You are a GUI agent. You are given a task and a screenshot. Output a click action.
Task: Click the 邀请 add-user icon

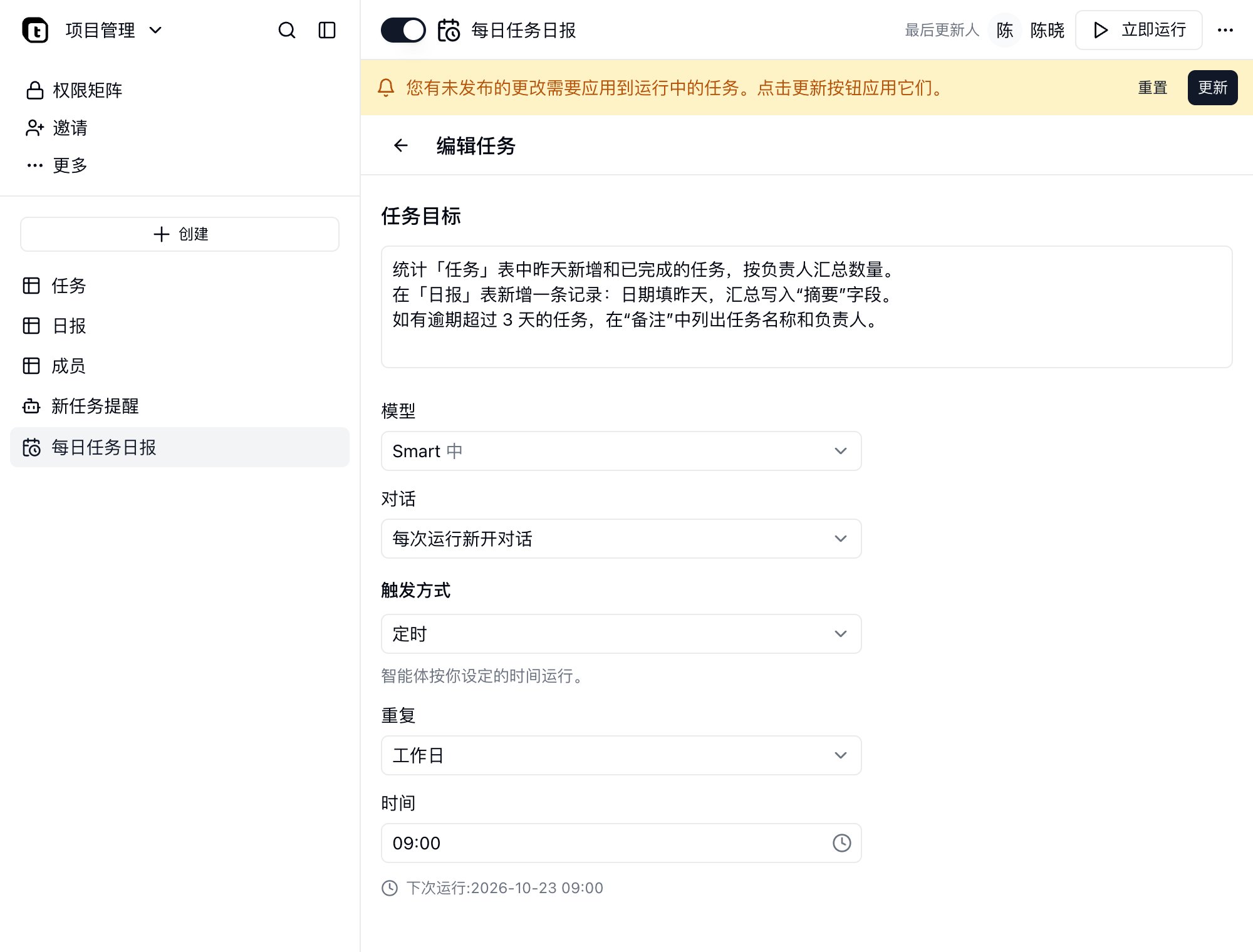click(x=35, y=128)
